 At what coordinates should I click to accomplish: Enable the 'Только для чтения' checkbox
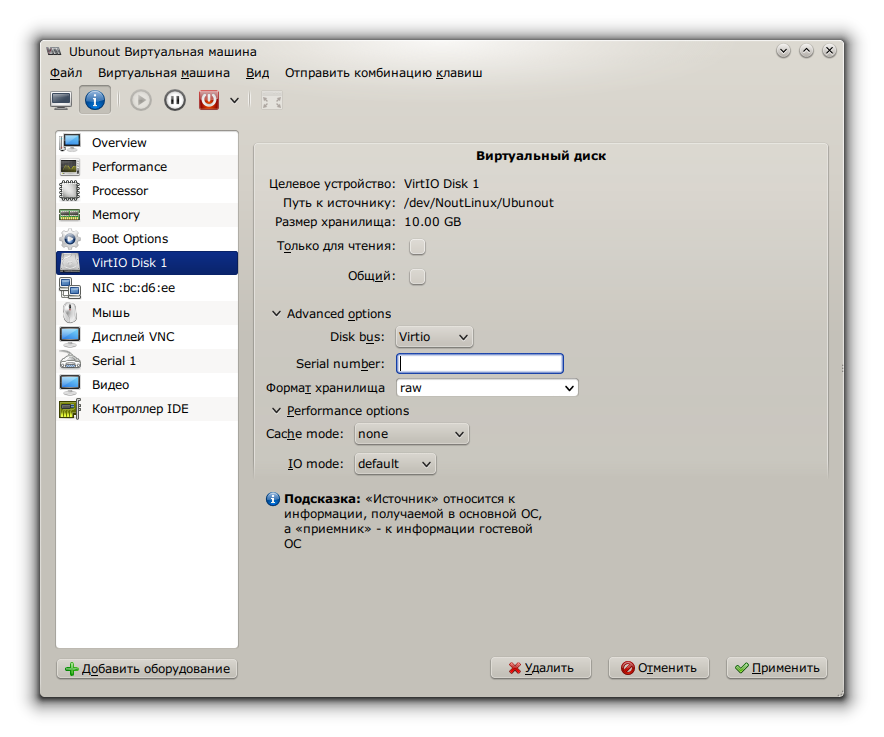coord(418,246)
